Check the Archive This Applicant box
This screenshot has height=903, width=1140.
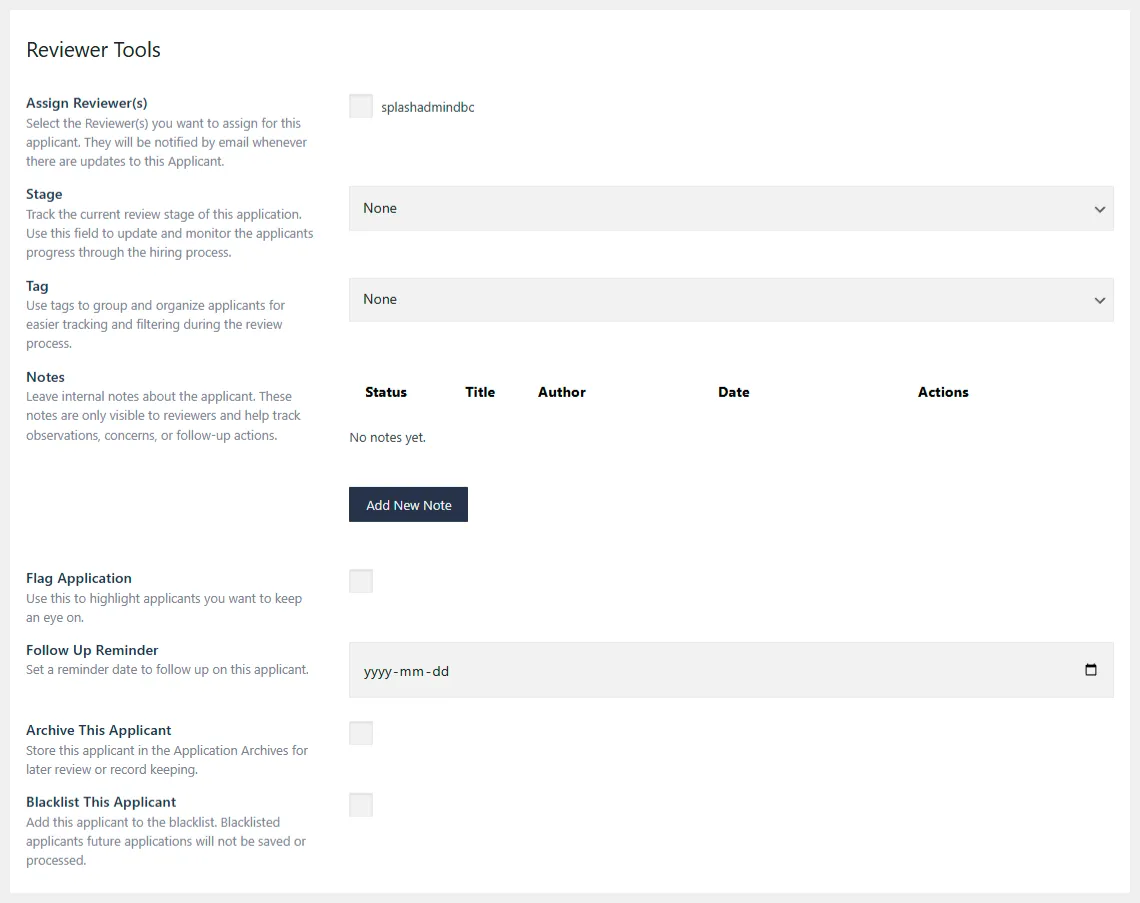(360, 732)
